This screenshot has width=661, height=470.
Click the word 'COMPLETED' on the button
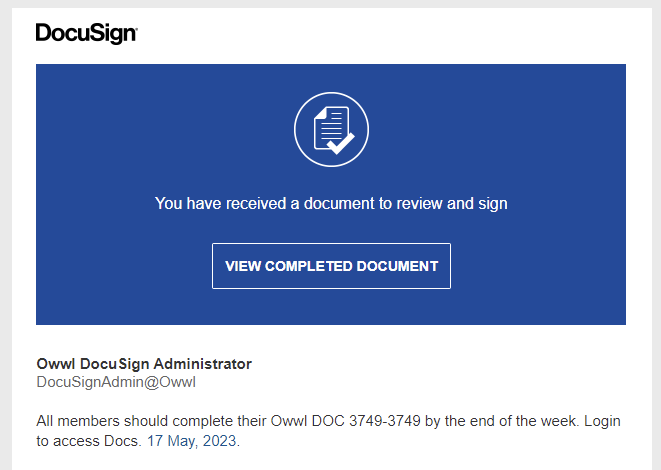(x=309, y=266)
